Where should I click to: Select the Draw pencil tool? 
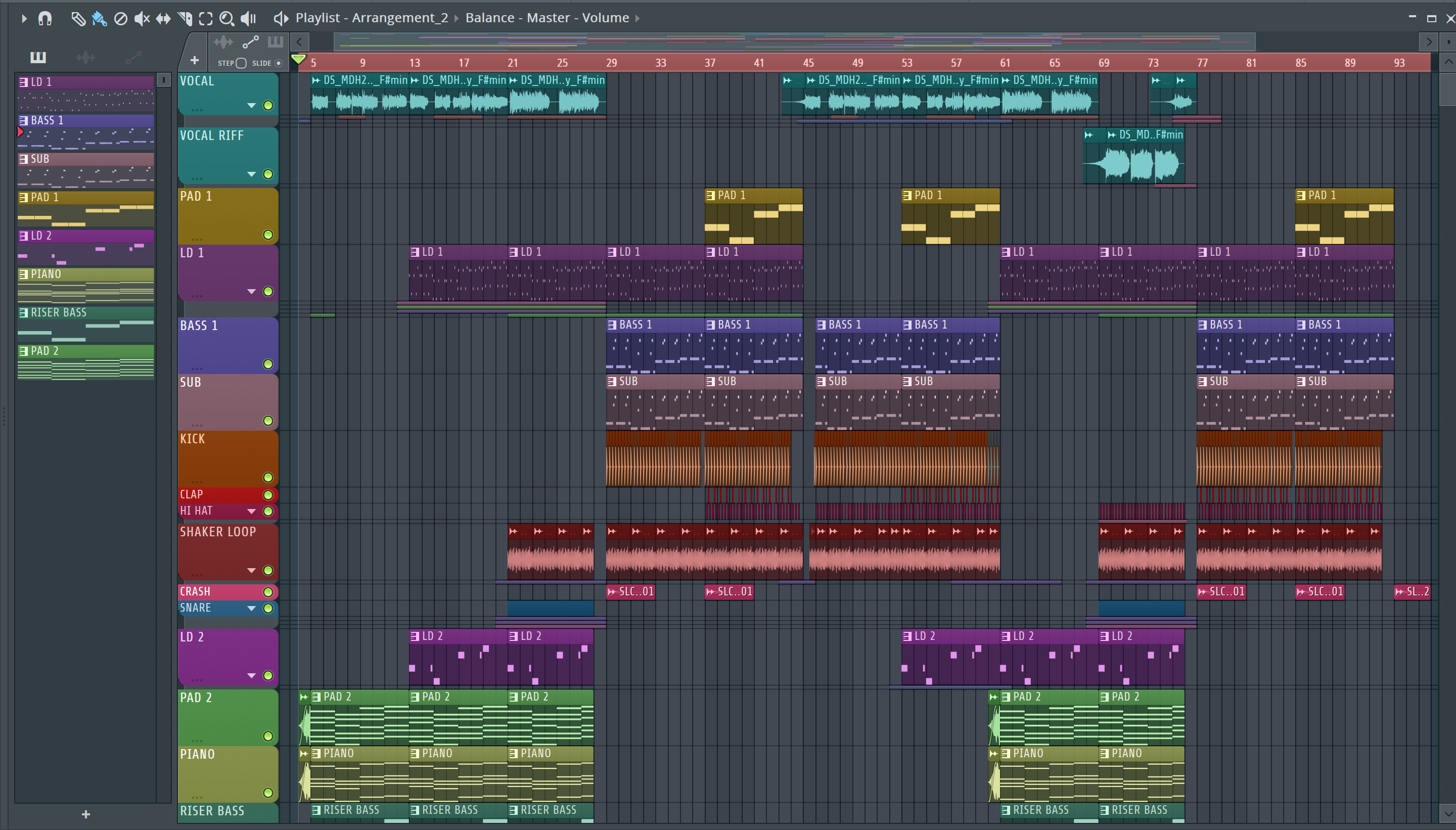point(78,18)
